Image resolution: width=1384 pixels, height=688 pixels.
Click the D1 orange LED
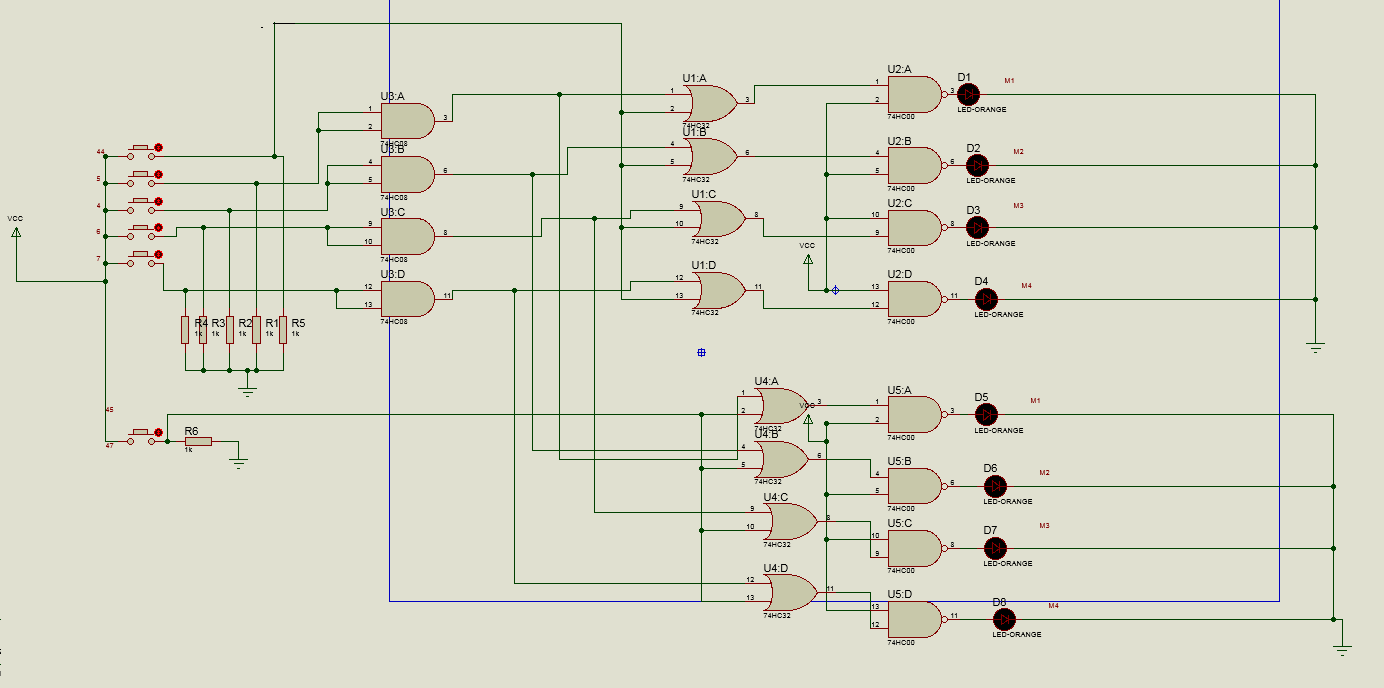click(968, 94)
